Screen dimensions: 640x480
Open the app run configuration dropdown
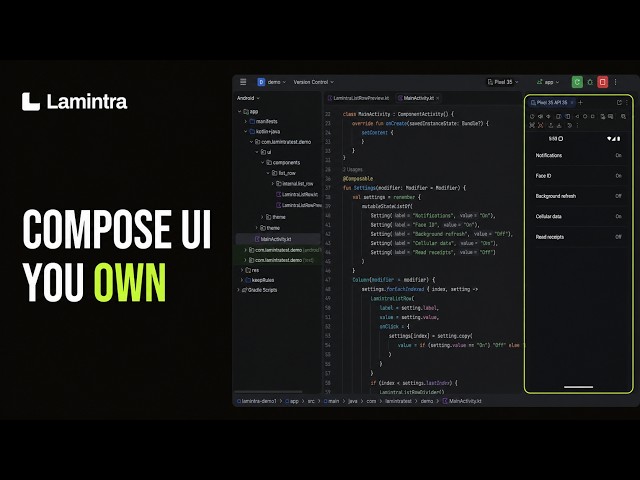click(548, 82)
